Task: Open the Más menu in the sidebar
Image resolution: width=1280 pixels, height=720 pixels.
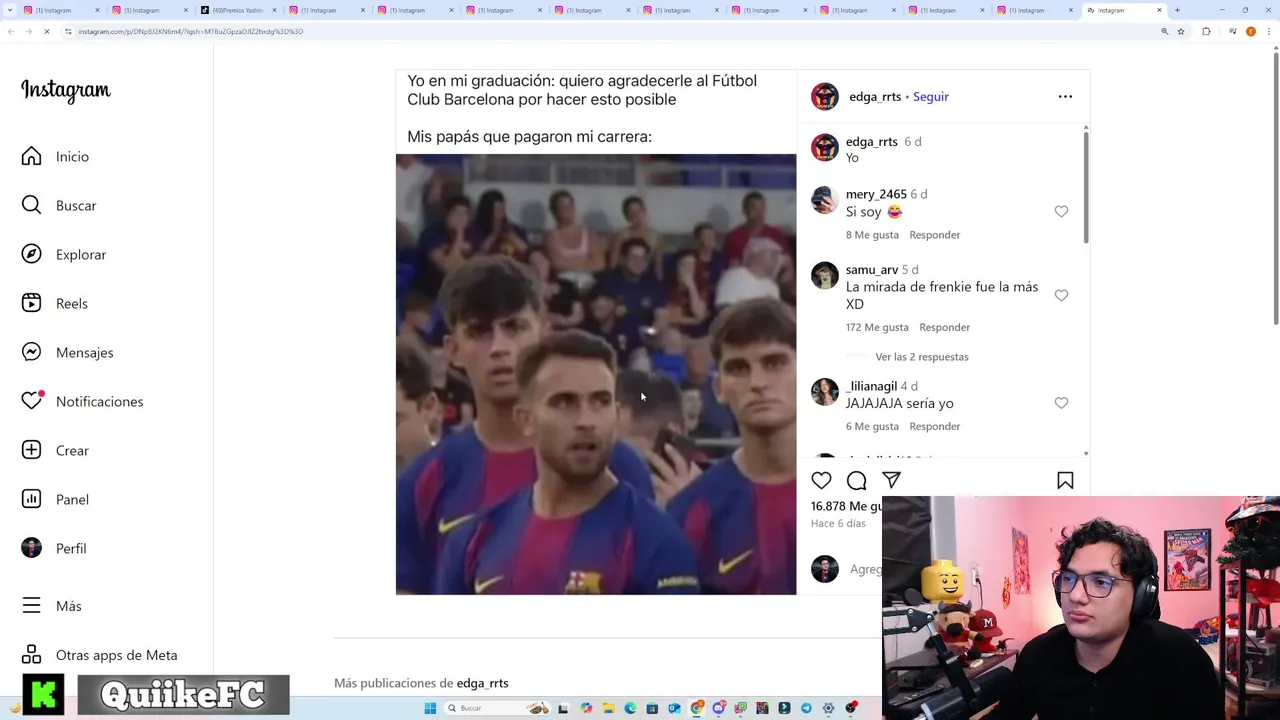Action: point(51,606)
